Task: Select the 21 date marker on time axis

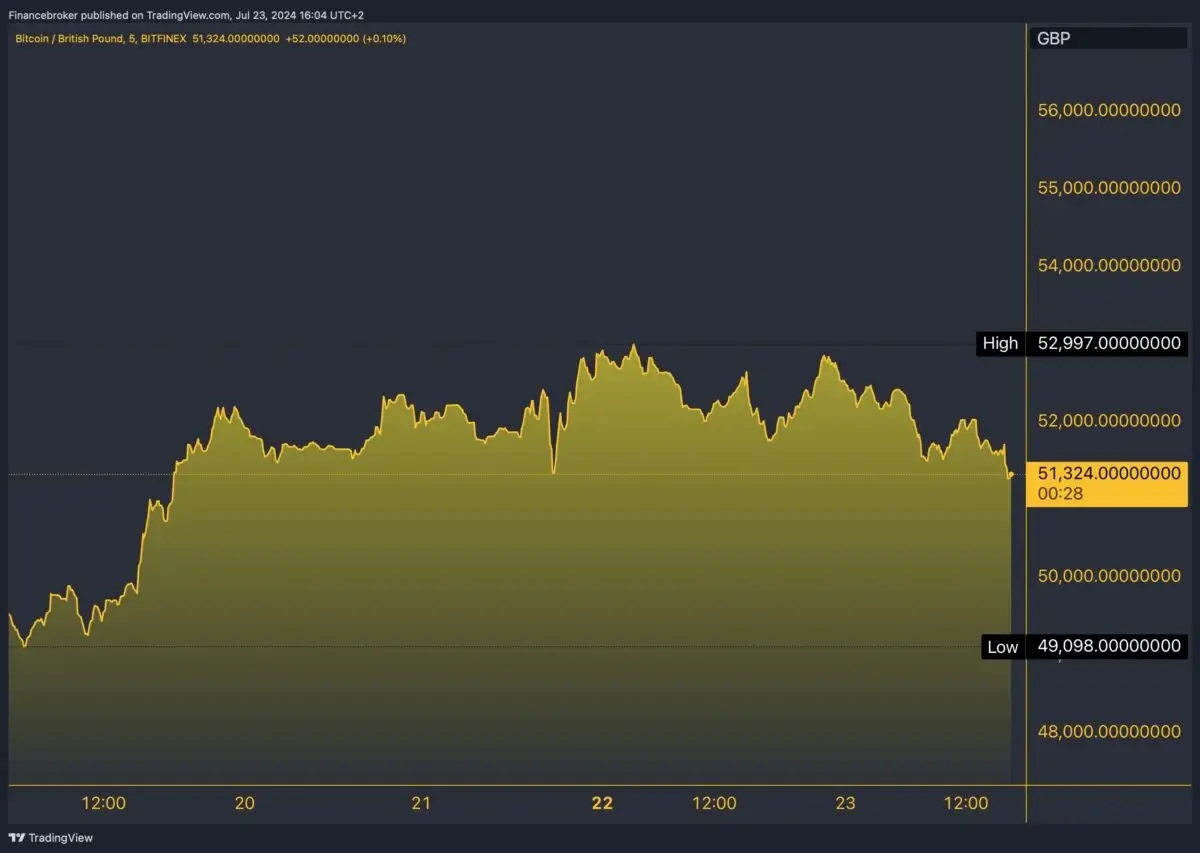Action: coord(421,803)
